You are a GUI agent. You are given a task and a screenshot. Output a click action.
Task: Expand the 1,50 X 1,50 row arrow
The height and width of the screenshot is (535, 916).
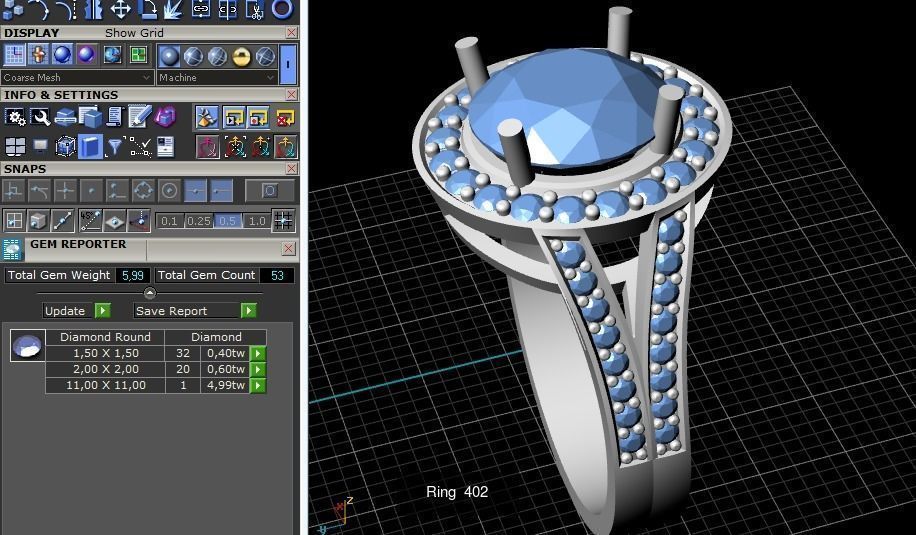coord(258,353)
